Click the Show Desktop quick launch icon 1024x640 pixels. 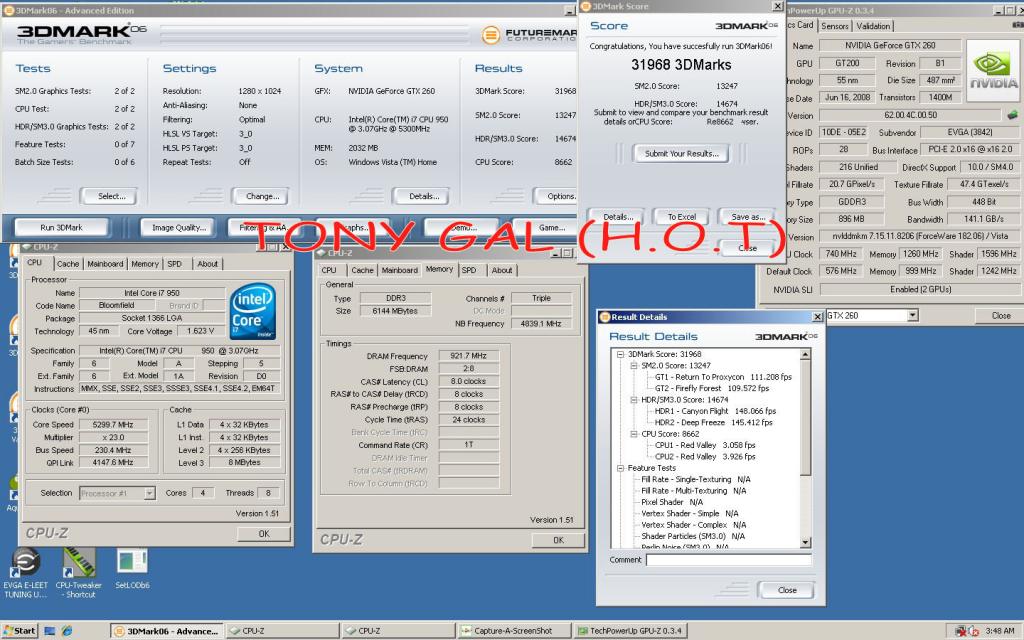50,631
